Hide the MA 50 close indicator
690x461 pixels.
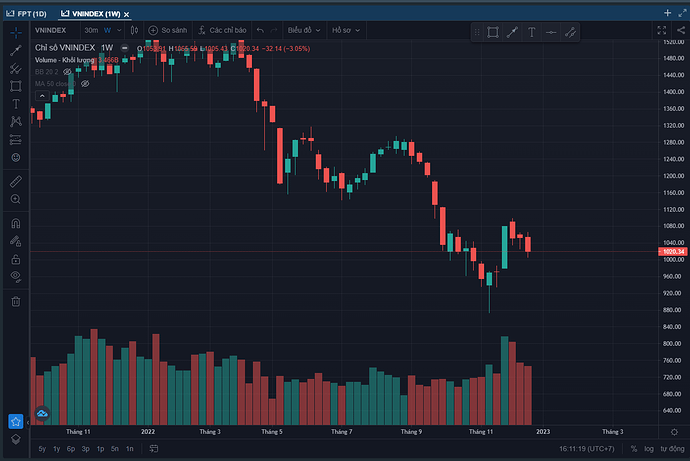[x=85, y=84]
